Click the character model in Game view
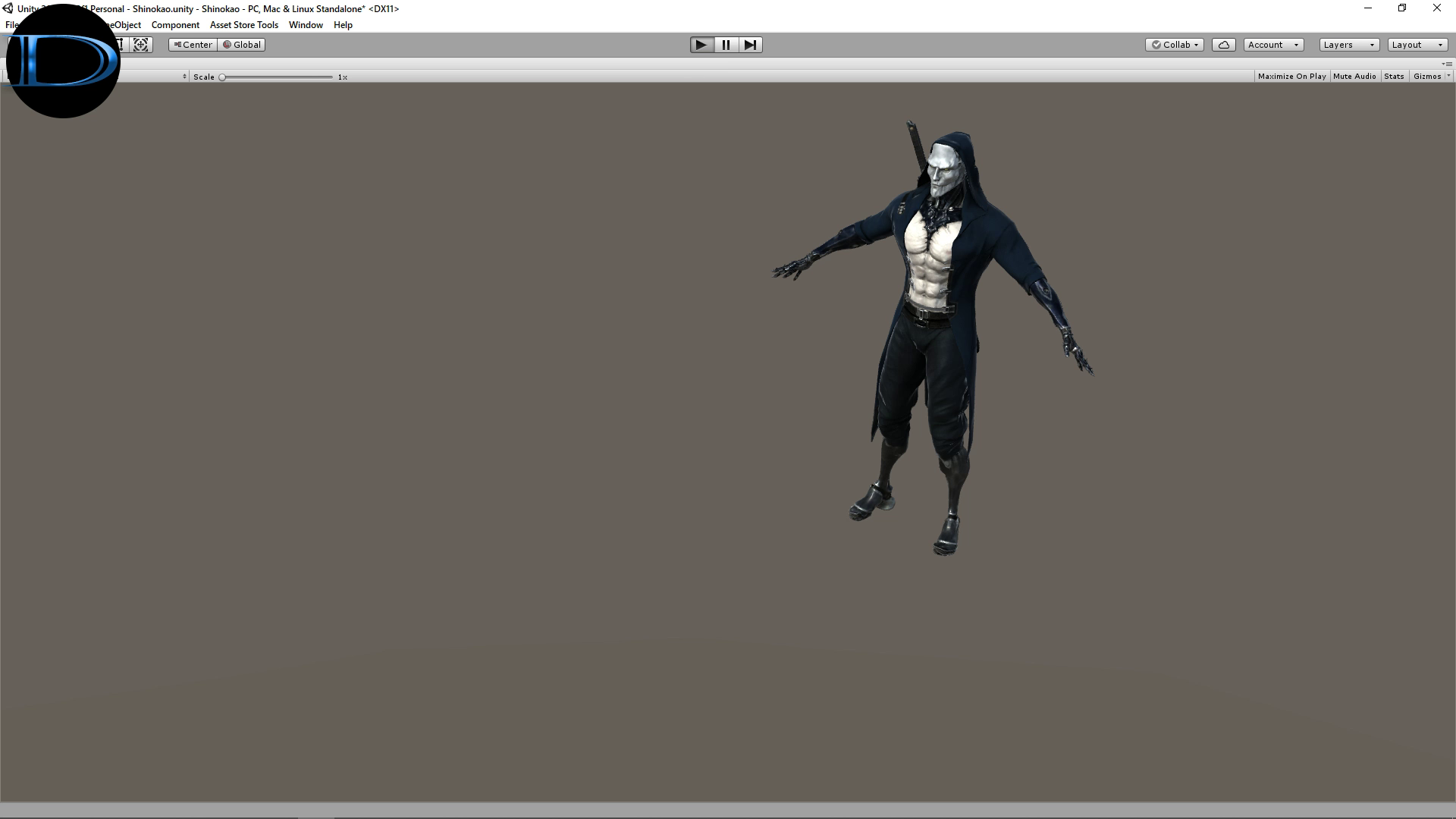The height and width of the screenshot is (819, 1456). pyautogui.click(x=933, y=337)
